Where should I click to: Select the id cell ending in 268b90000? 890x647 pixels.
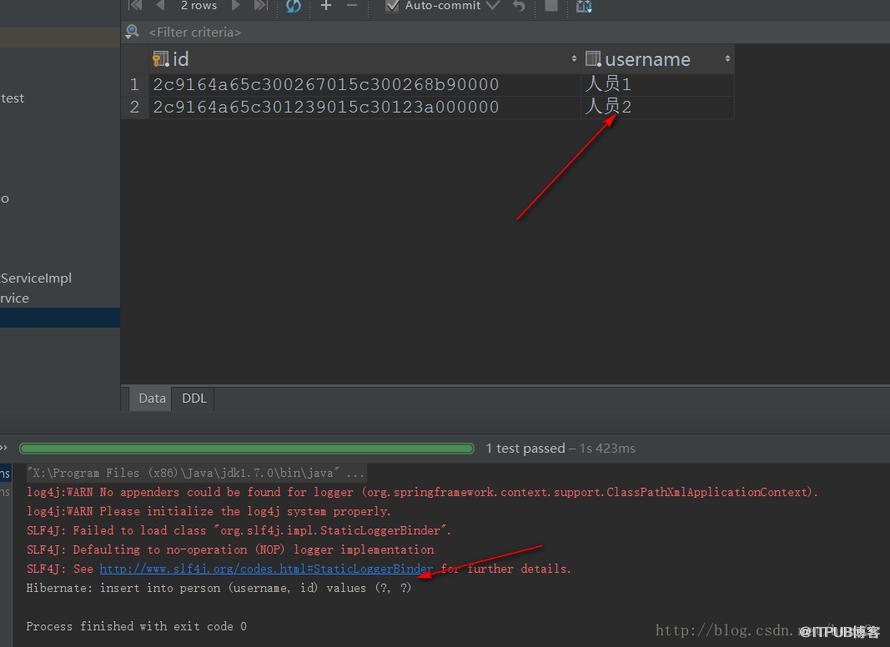pos(364,85)
